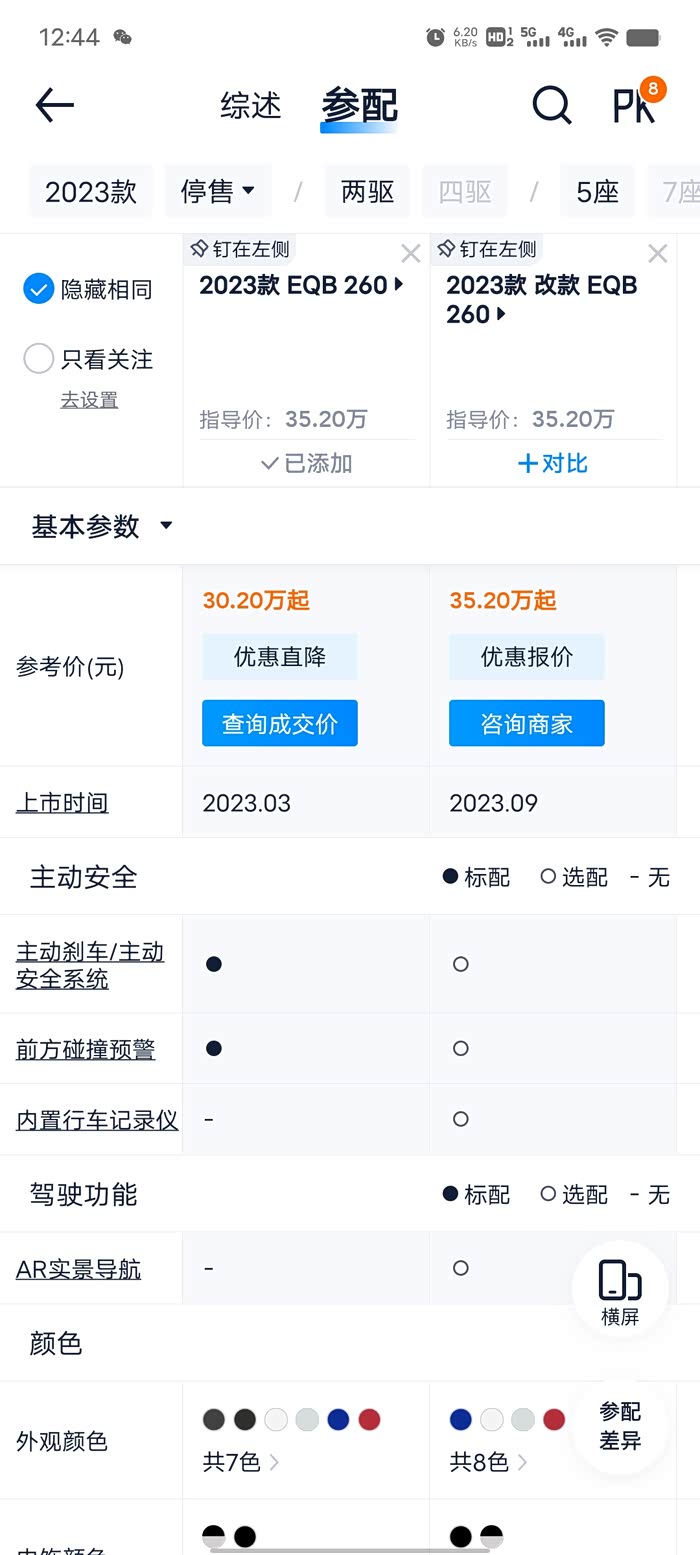Select the 两驱 drive filter

367,191
